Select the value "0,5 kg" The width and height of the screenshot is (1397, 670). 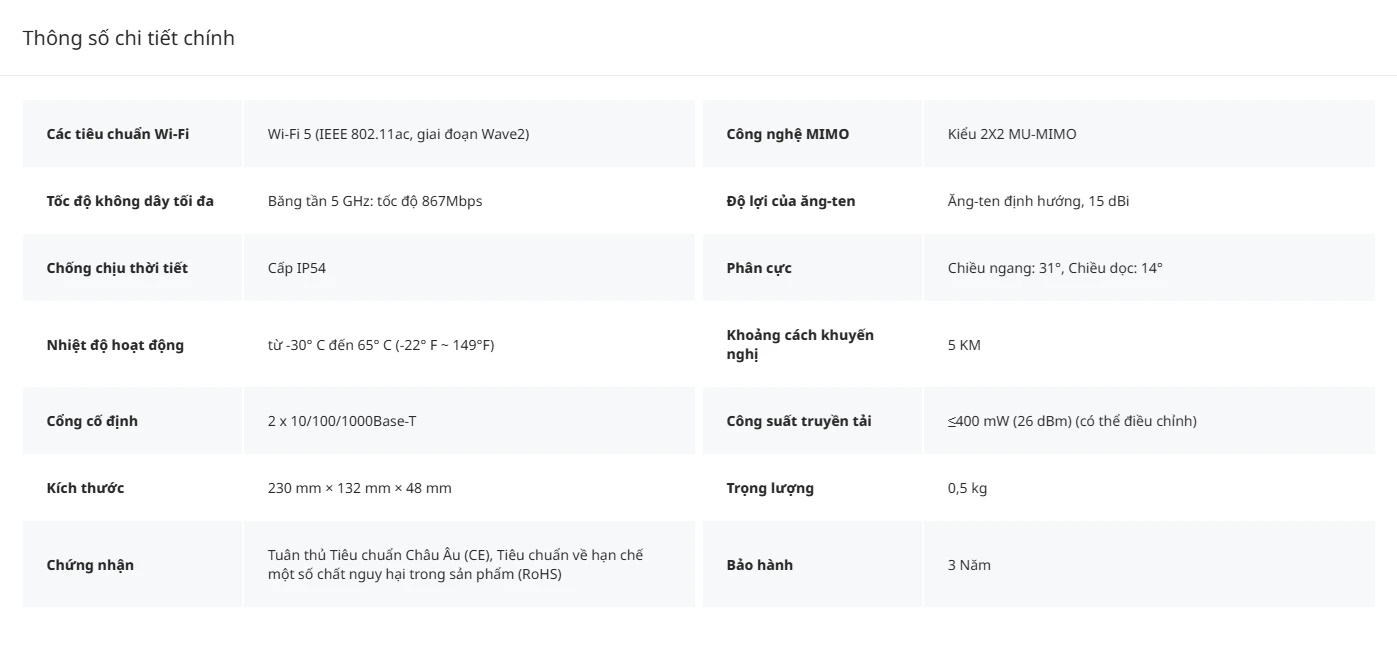click(967, 488)
